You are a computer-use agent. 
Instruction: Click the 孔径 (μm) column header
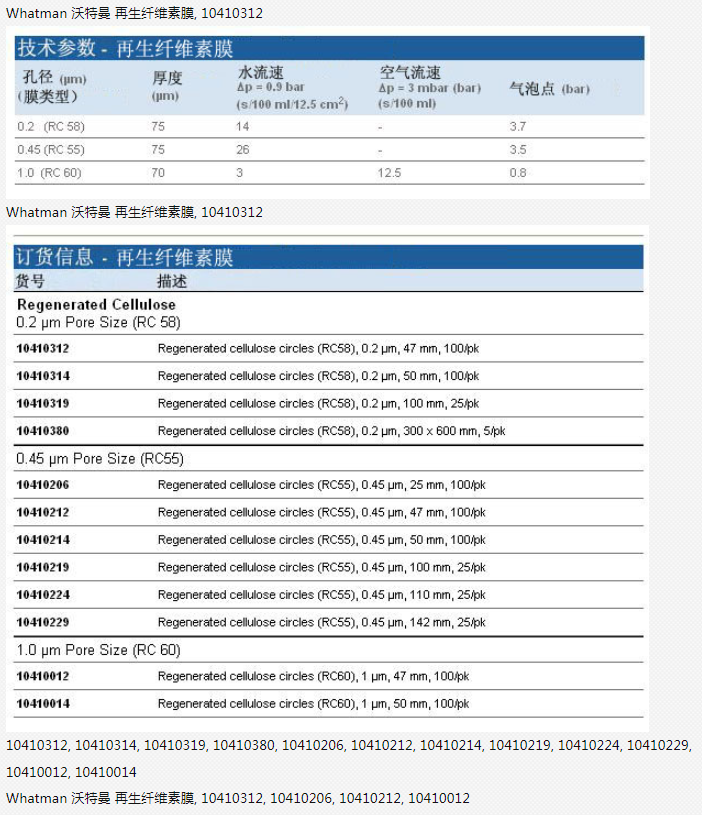click(x=52, y=87)
